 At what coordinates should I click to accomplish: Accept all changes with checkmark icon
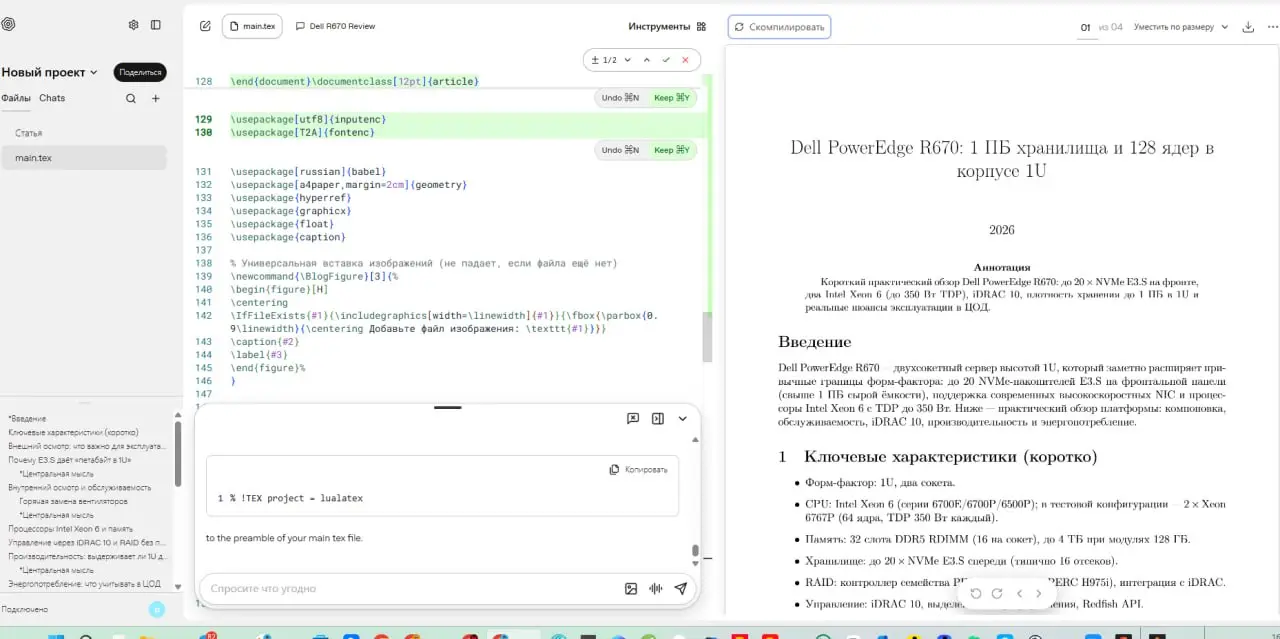pos(666,60)
